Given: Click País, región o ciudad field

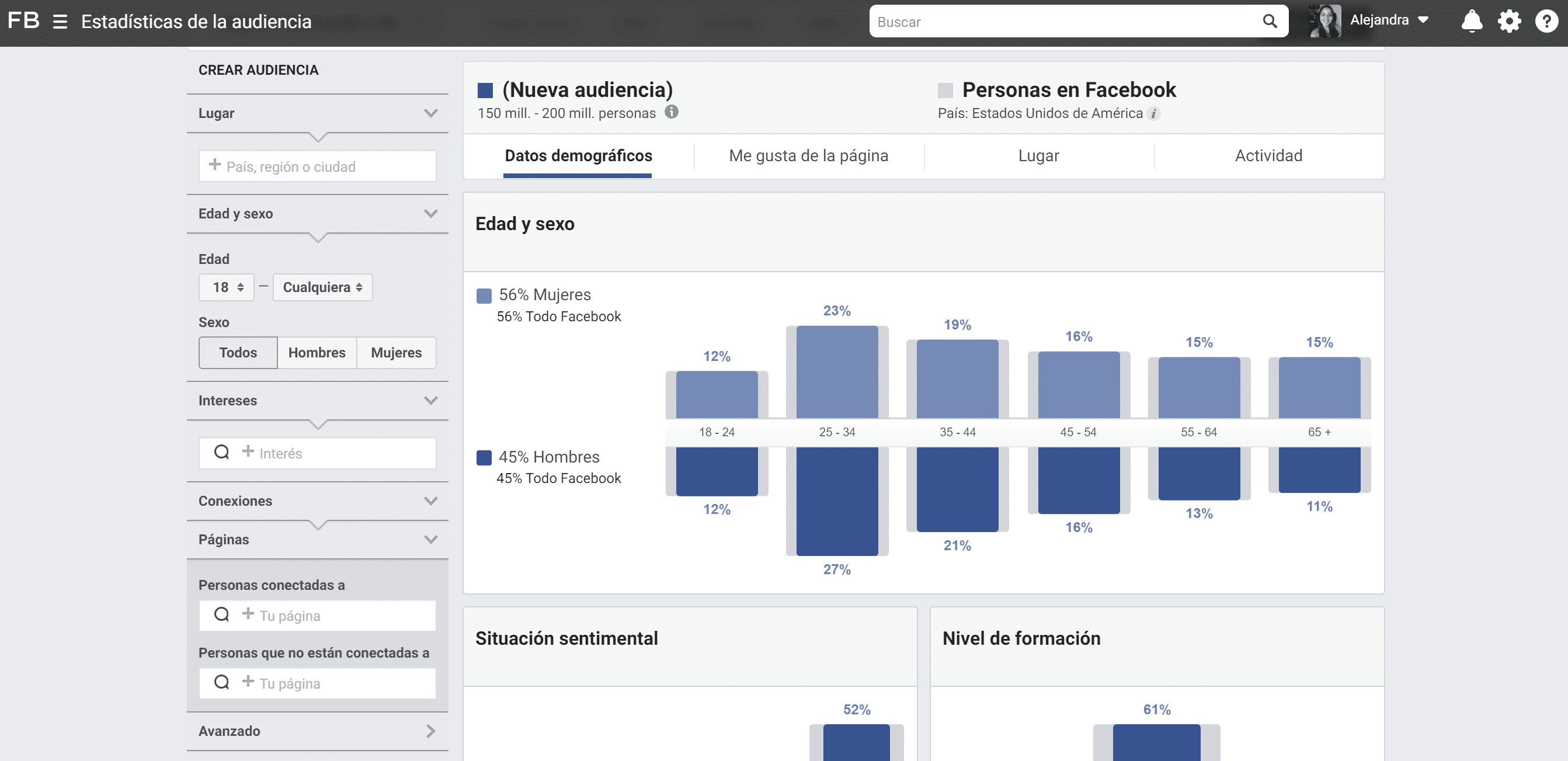Looking at the screenshot, I should (x=317, y=166).
